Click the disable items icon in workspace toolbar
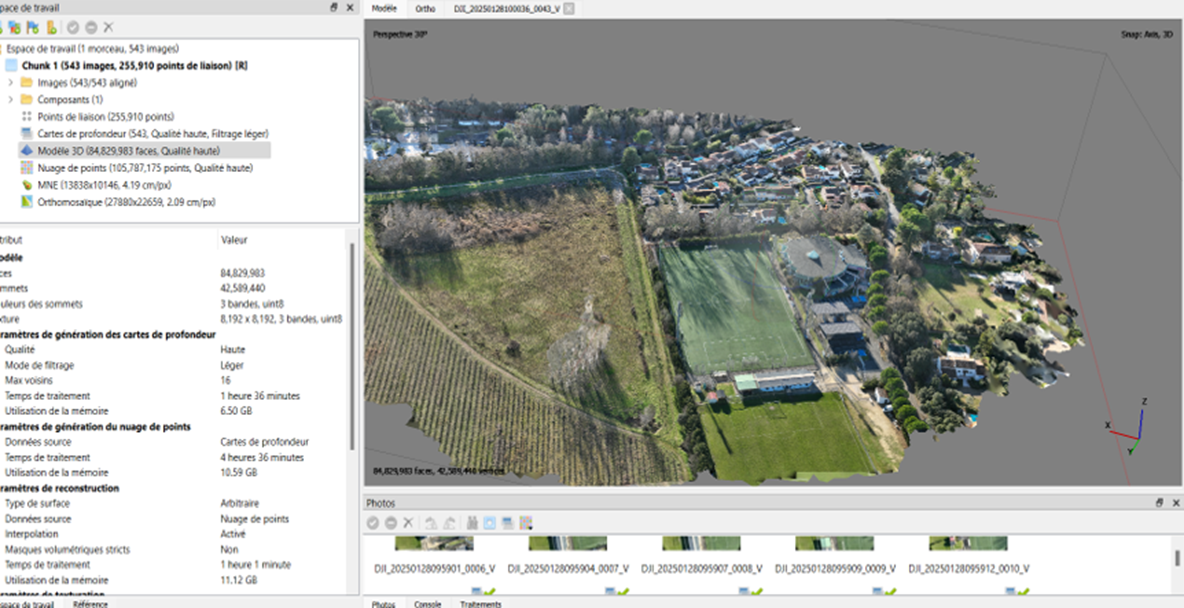1184x608 pixels. point(90,27)
